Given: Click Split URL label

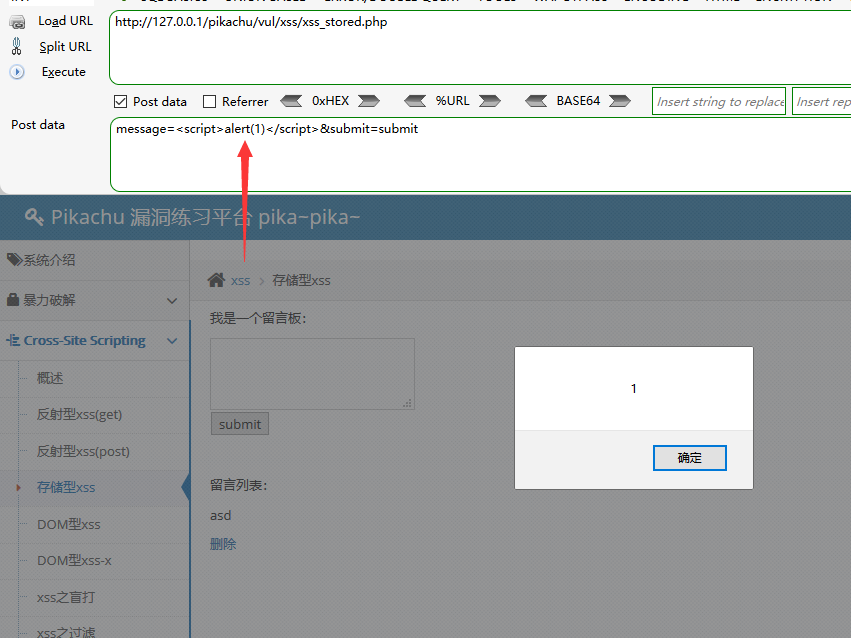Looking at the screenshot, I should (65, 47).
